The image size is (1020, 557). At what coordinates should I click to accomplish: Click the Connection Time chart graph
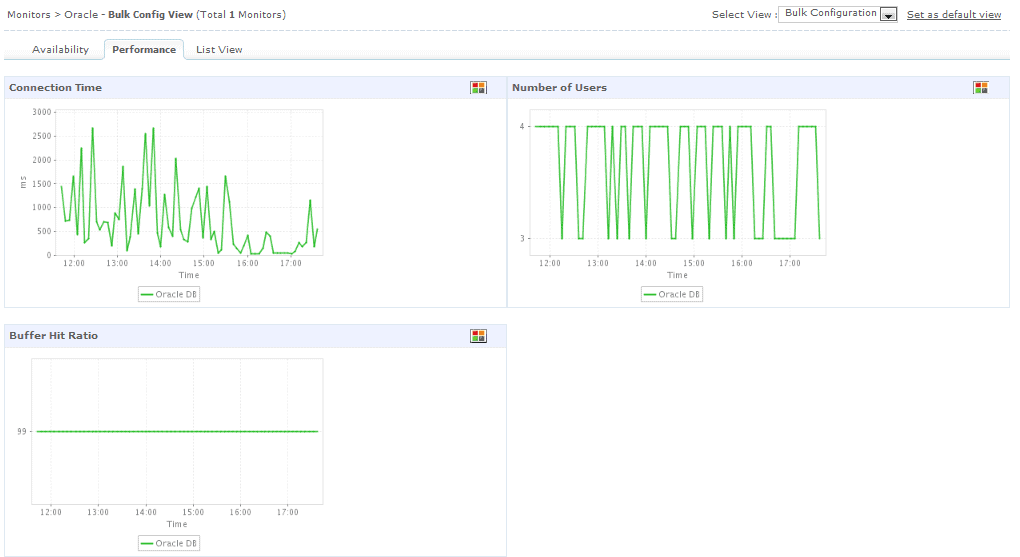coord(189,182)
